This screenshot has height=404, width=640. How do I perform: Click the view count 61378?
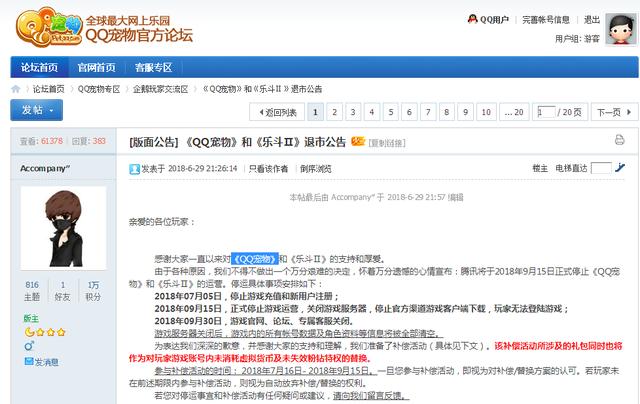coord(52,141)
